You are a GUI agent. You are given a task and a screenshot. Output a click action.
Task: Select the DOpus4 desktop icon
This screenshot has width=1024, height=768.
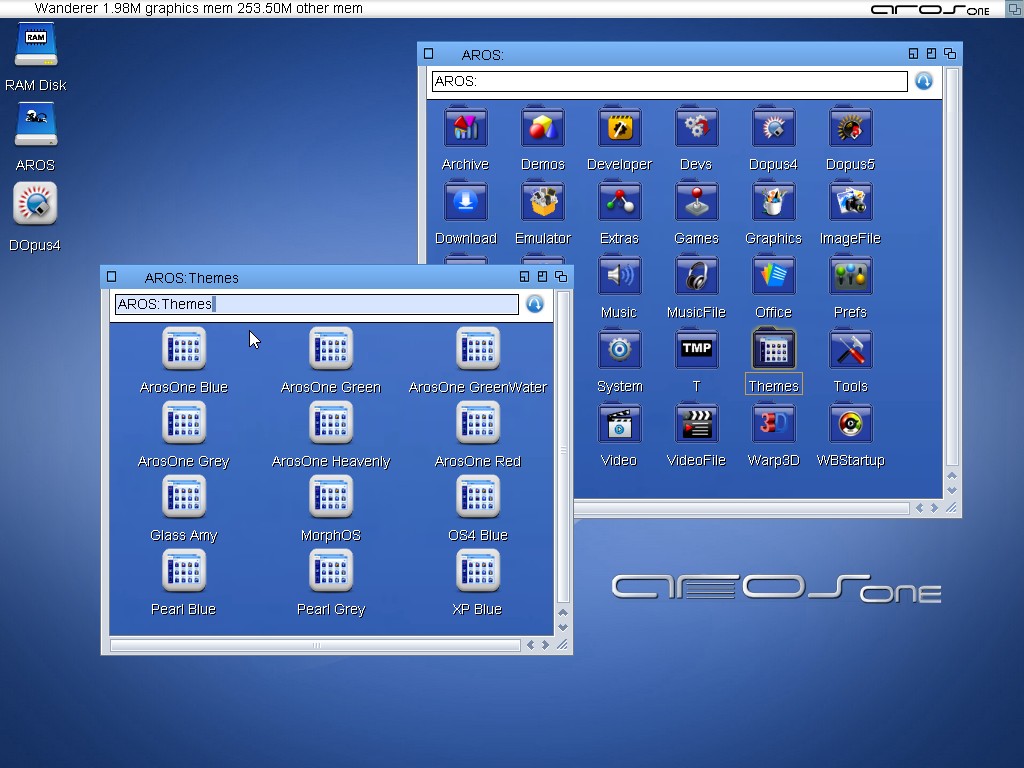pos(35,205)
